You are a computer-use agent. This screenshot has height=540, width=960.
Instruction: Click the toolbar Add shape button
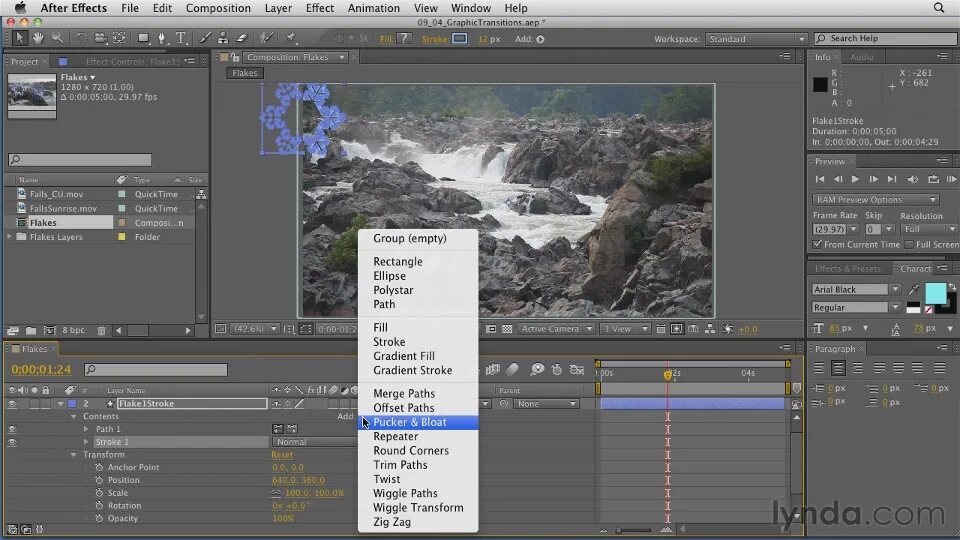point(540,39)
